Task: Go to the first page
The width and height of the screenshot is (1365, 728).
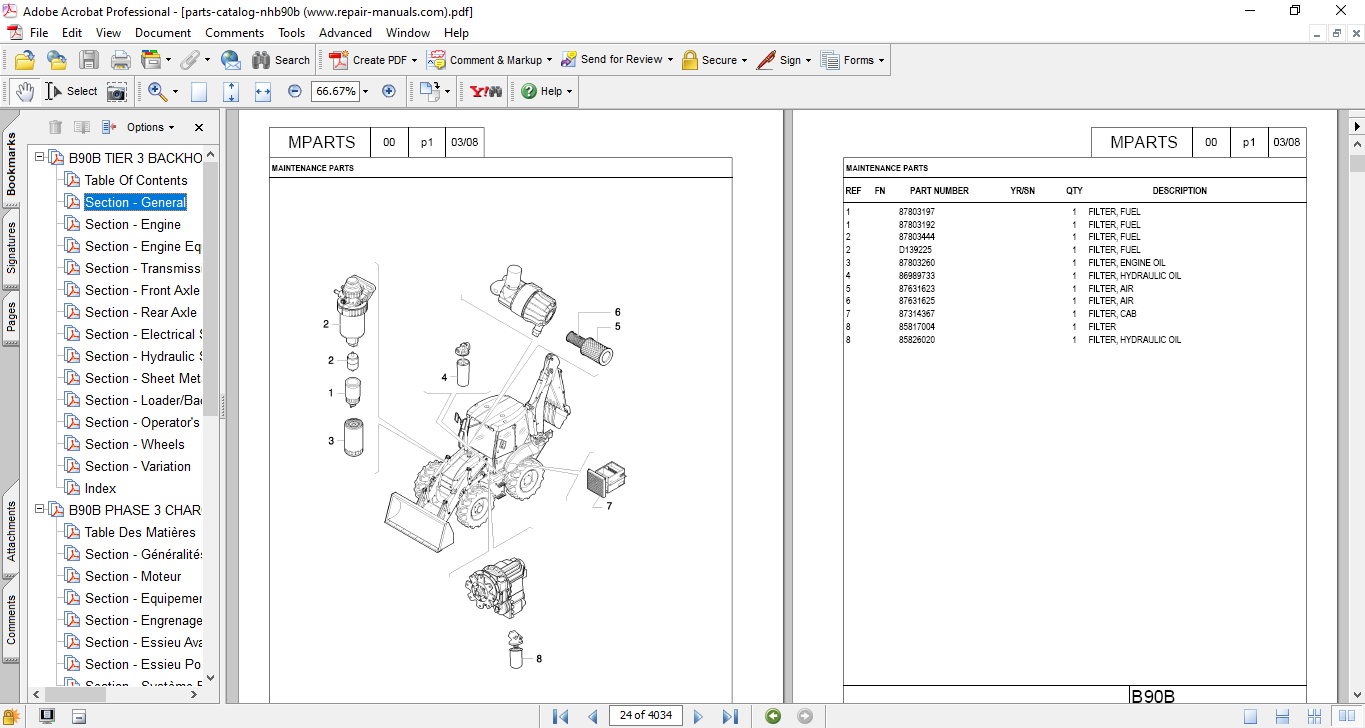Action: pyautogui.click(x=560, y=716)
